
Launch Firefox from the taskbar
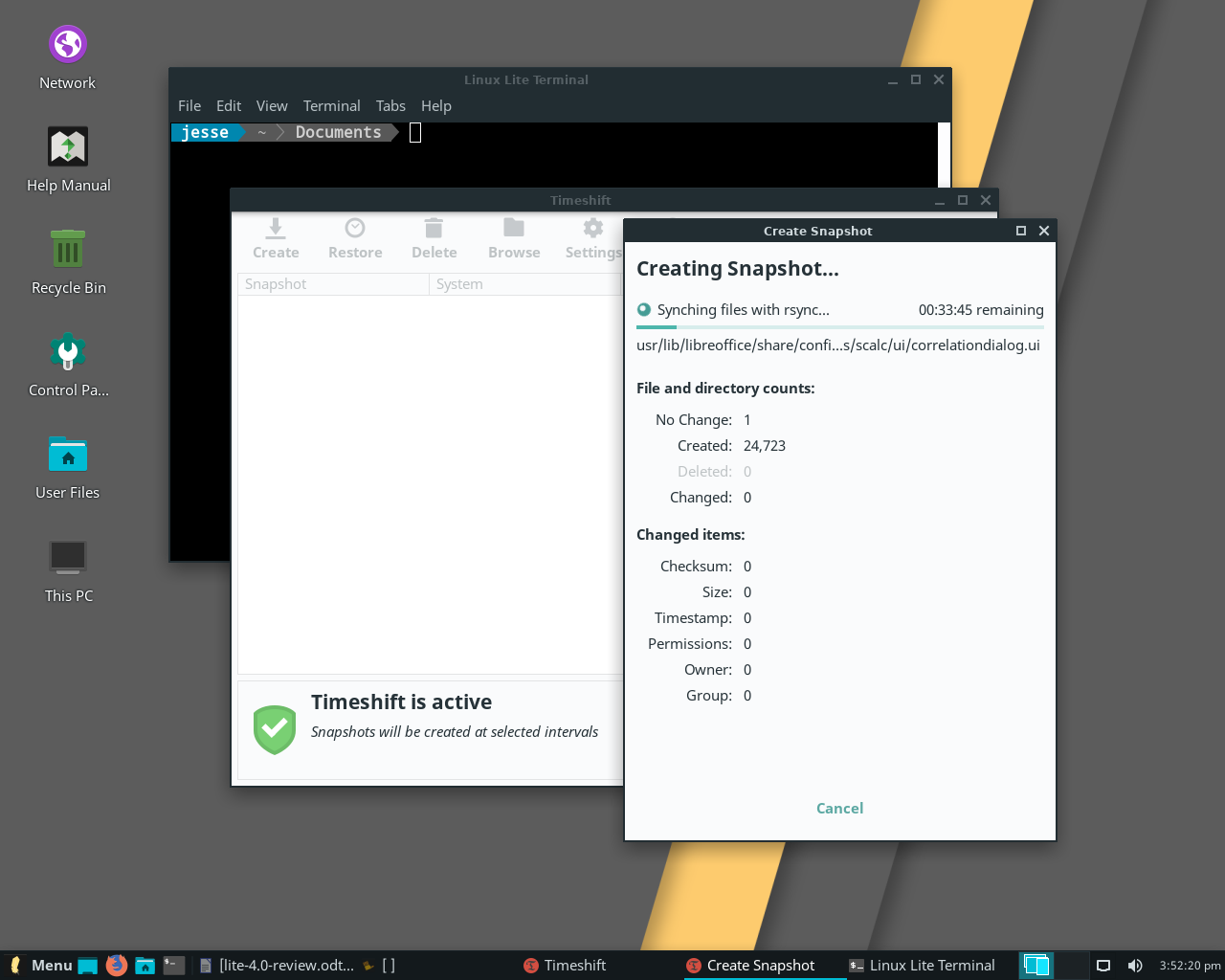(117, 965)
